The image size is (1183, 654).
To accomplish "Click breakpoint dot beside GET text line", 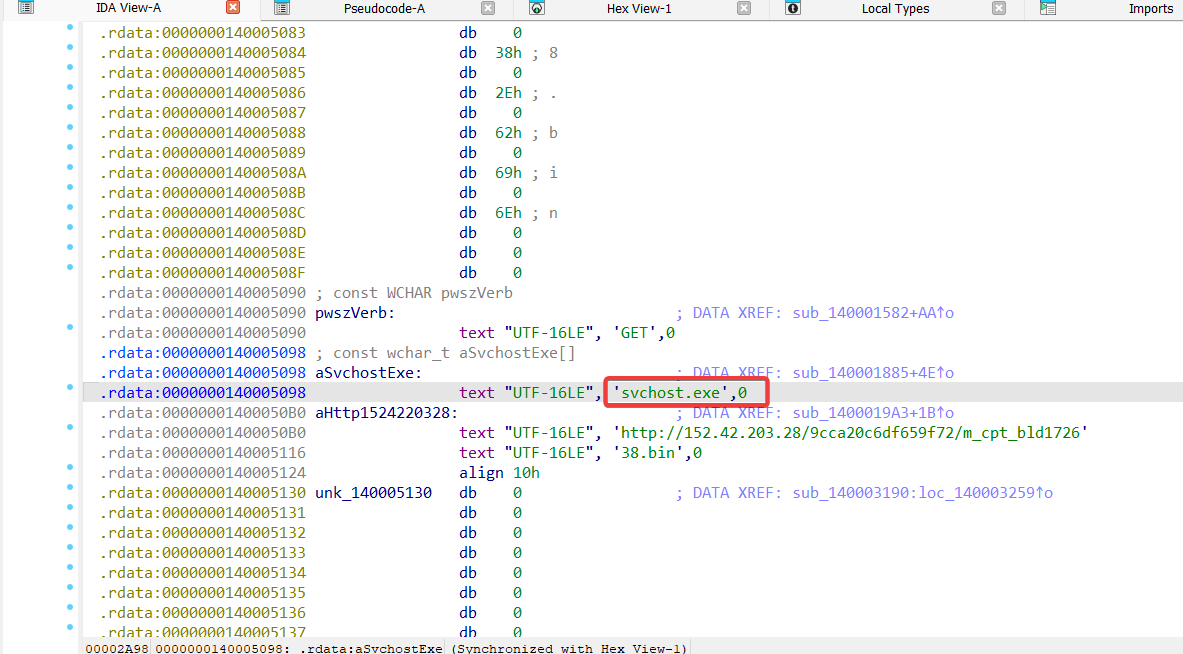I will [x=70, y=327].
